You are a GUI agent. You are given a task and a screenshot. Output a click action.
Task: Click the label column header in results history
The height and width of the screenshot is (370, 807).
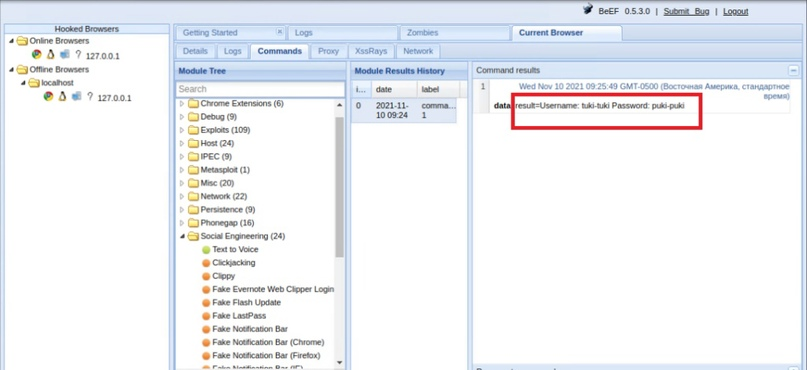(438, 89)
